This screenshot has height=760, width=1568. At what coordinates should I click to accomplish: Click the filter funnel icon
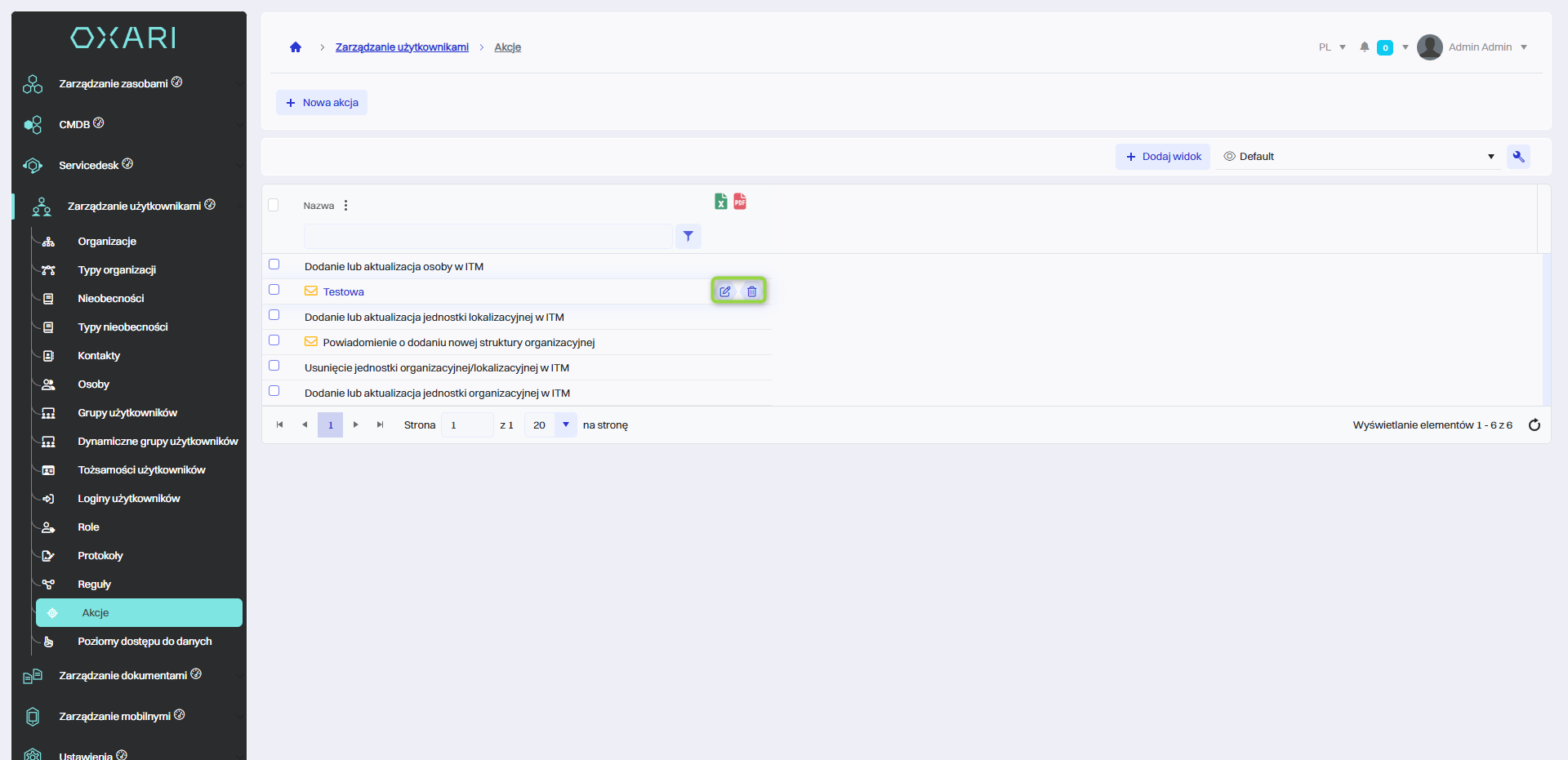tap(688, 237)
